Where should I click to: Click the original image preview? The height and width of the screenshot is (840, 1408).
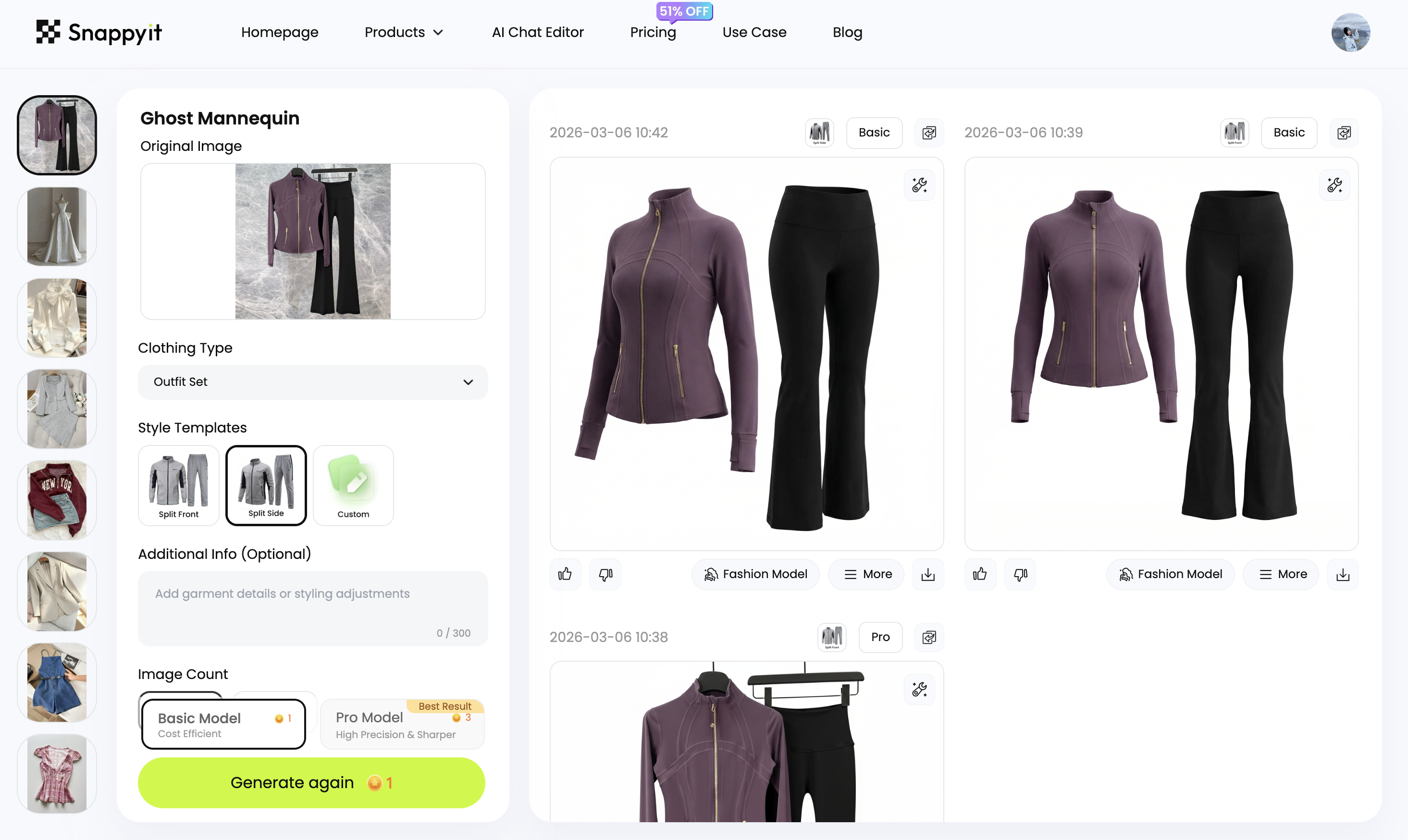(313, 242)
